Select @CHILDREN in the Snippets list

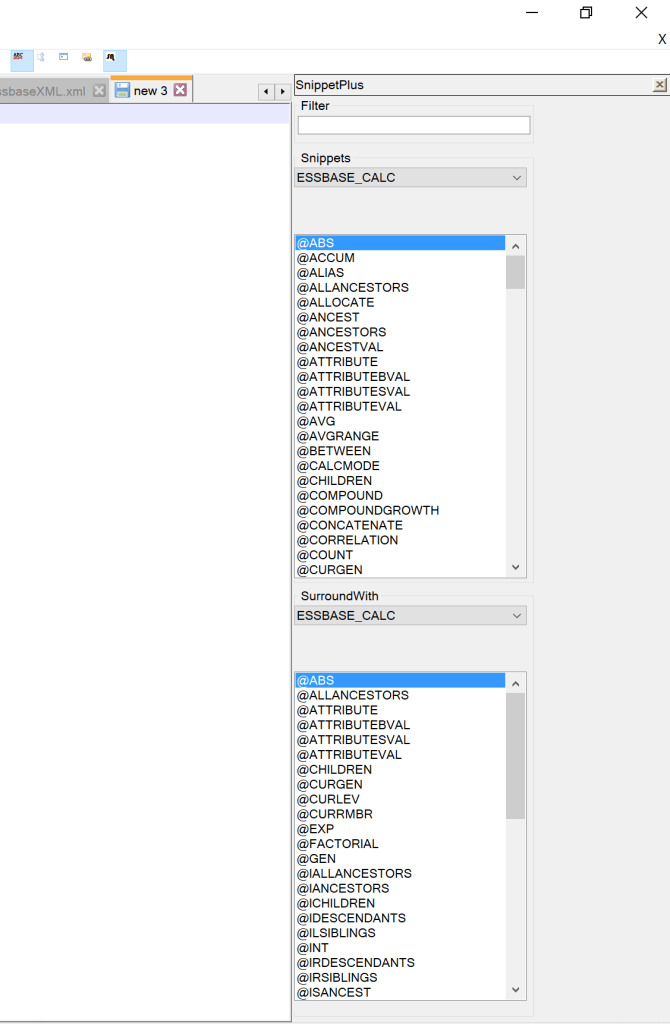[400, 481]
